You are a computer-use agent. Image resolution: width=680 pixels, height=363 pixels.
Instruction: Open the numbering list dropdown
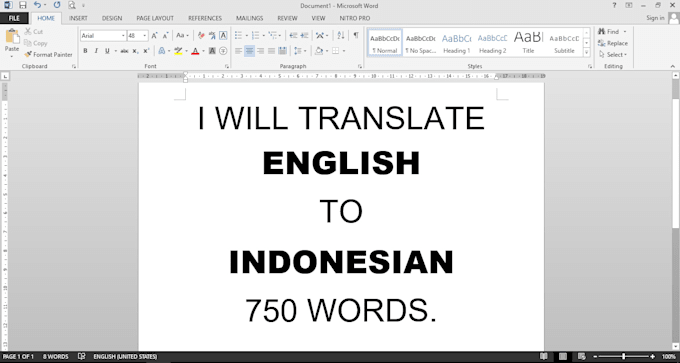(x=264, y=36)
